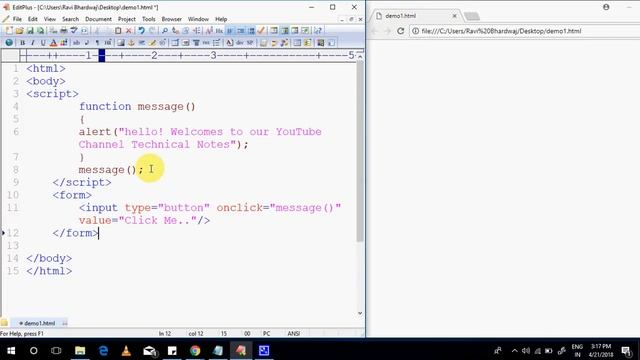Image resolution: width=640 pixels, height=360 pixels.
Task: Toggle the Word wrap toolbar button
Action: pyautogui.click(x=229, y=31)
